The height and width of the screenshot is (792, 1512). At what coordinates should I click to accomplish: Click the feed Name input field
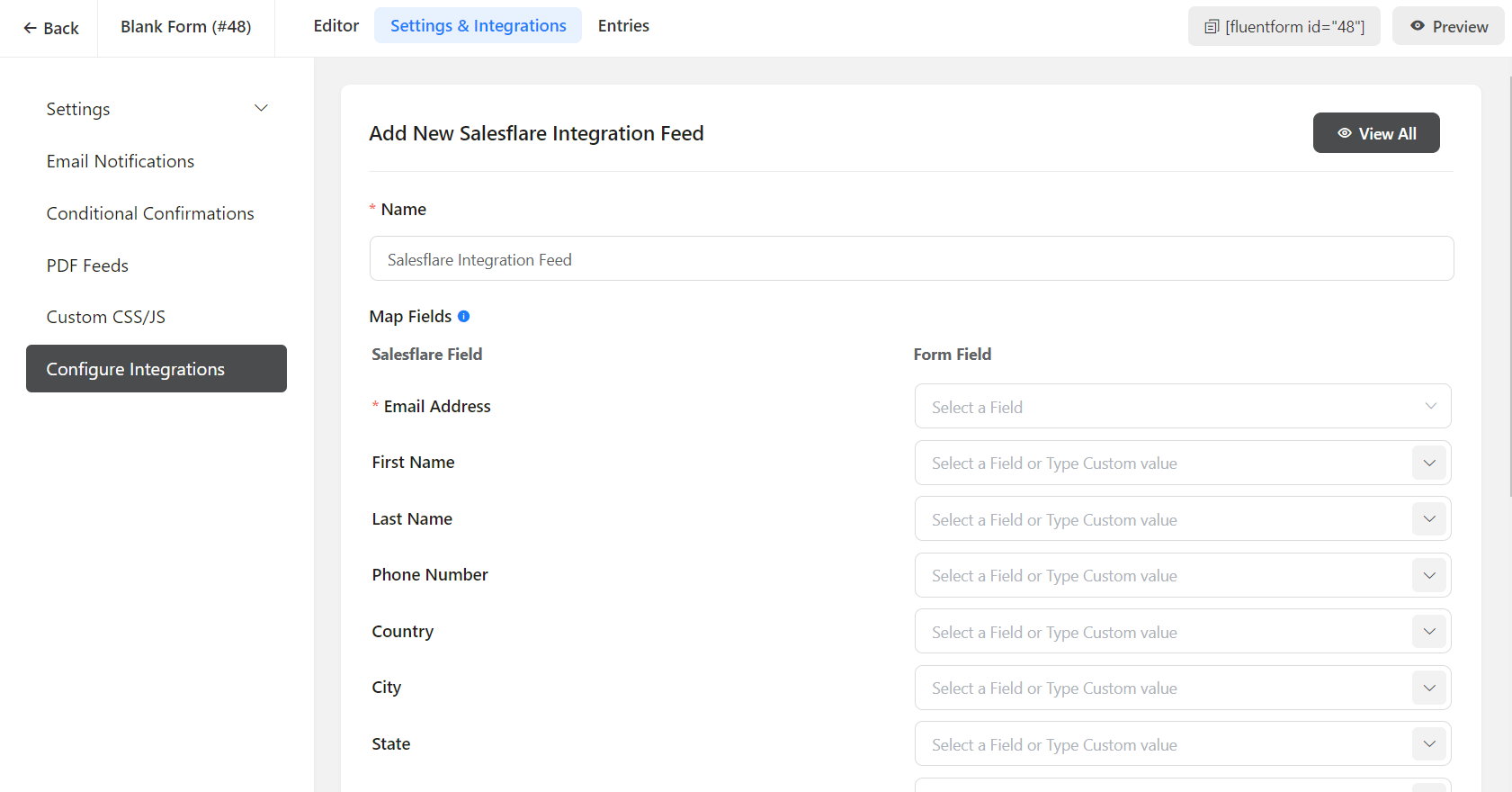point(911,259)
